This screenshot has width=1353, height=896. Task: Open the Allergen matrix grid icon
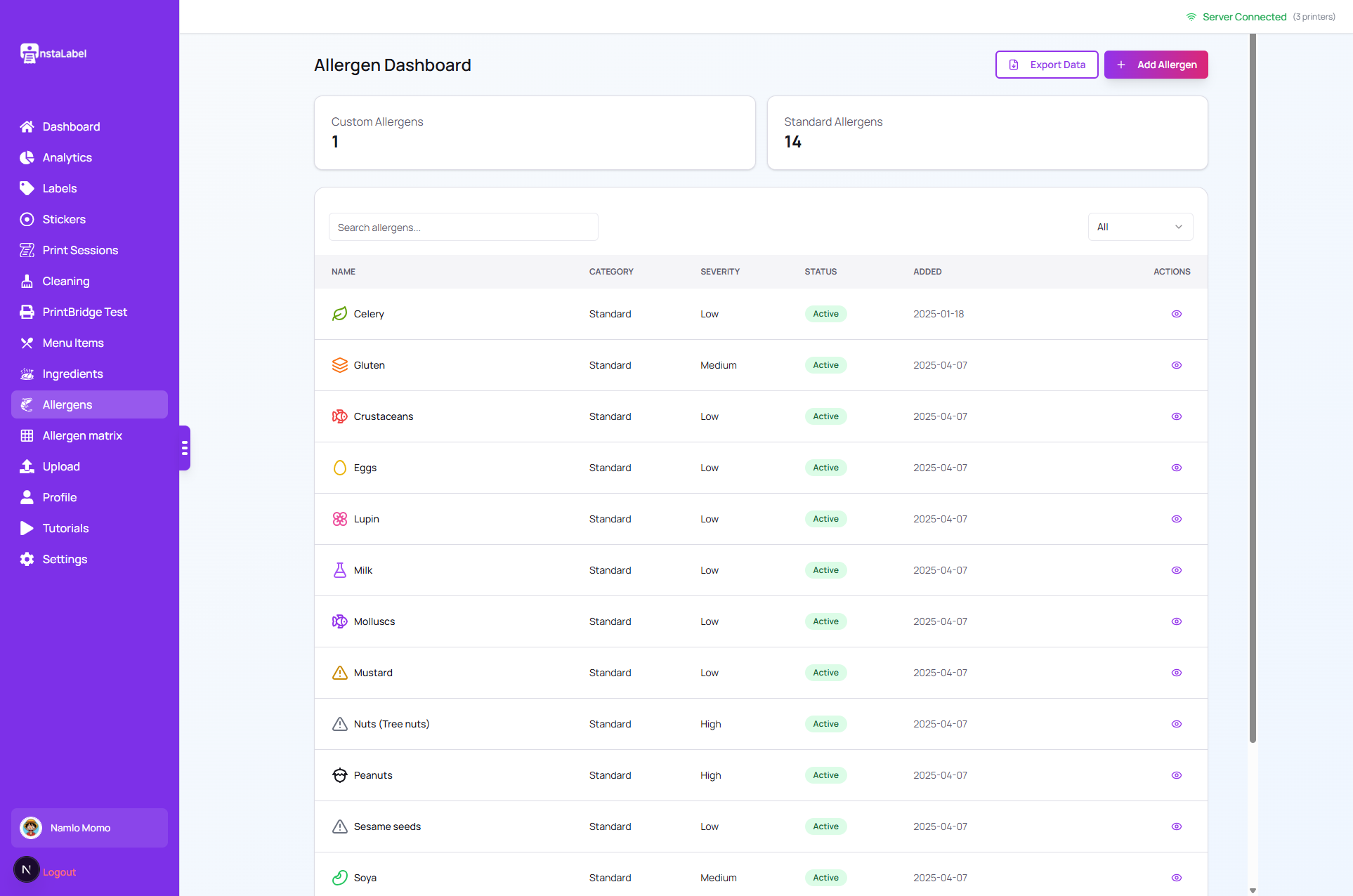pyautogui.click(x=27, y=435)
